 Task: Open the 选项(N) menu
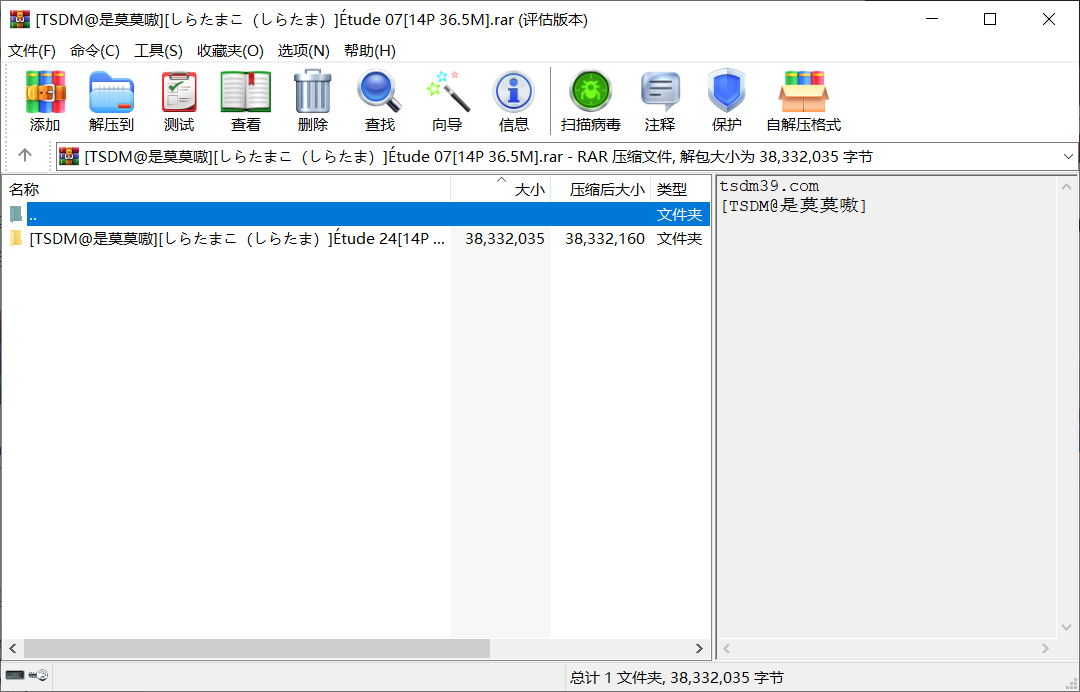[x=303, y=51]
